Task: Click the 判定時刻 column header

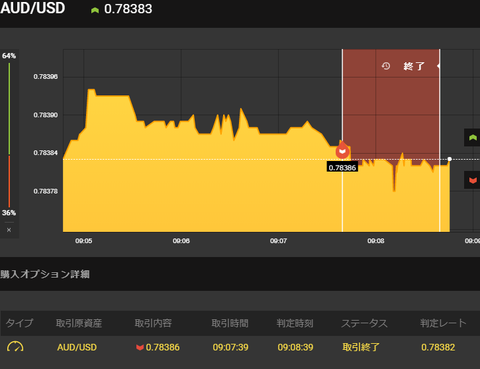Action: coord(295,323)
